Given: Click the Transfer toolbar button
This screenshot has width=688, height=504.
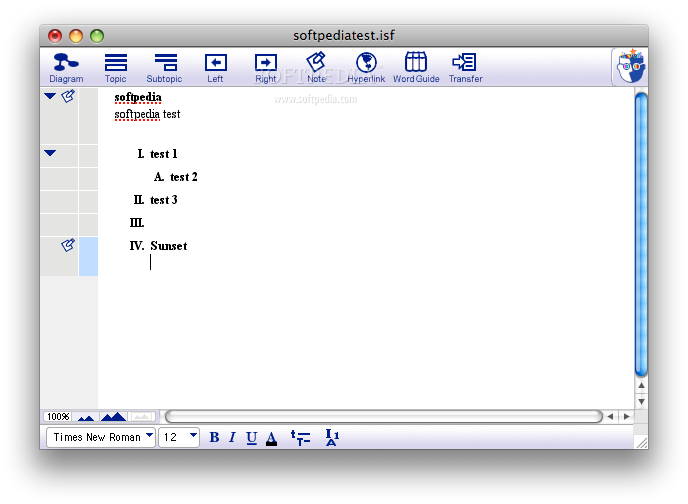Looking at the screenshot, I should pyautogui.click(x=465, y=68).
